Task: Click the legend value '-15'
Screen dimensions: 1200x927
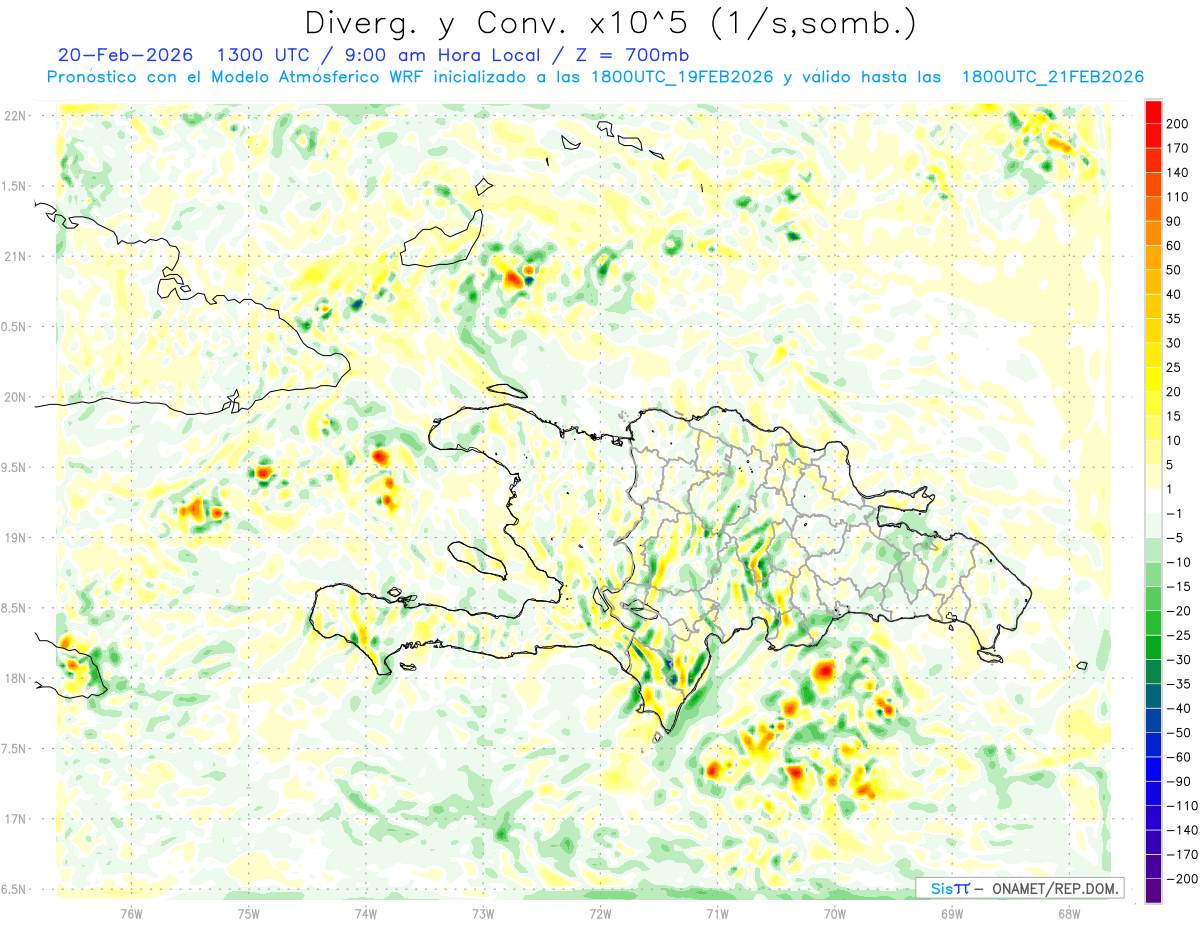Action: [x=1177, y=587]
